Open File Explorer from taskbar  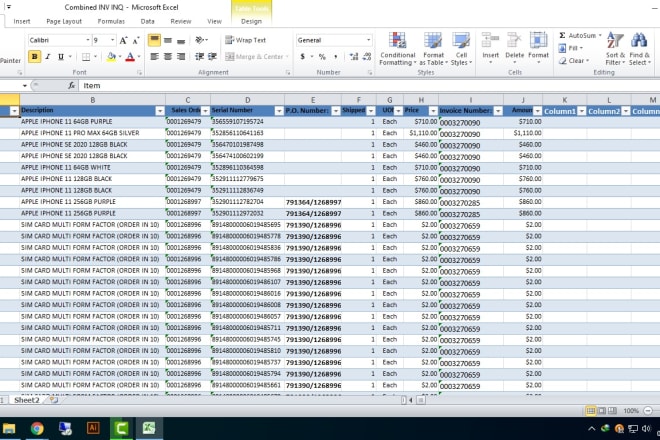[9, 429]
